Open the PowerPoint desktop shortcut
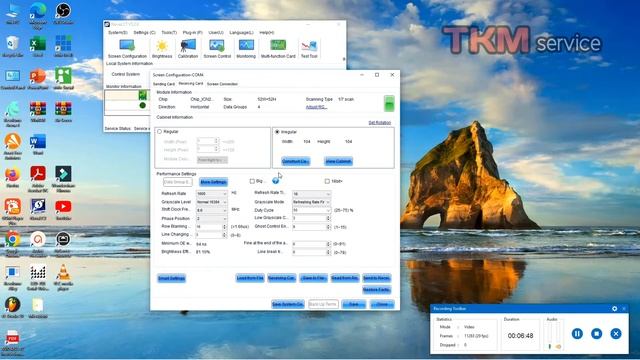The image size is (640, 360). tap(38, 79)
